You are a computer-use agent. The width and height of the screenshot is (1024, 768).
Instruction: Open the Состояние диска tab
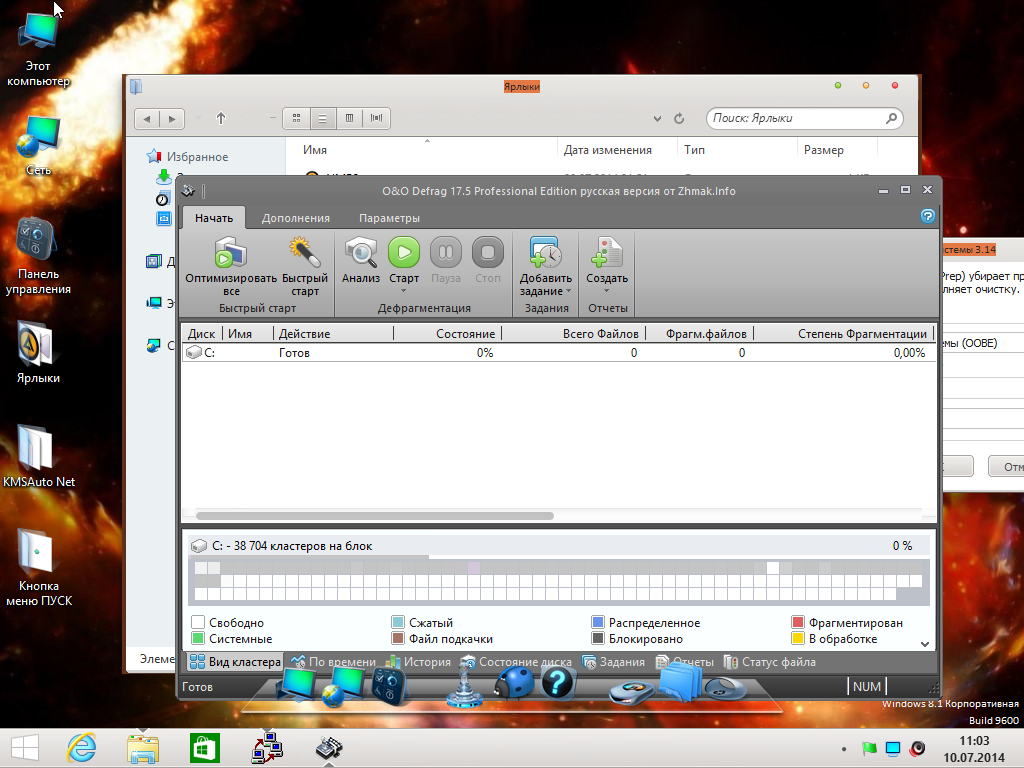coord(517,662)
